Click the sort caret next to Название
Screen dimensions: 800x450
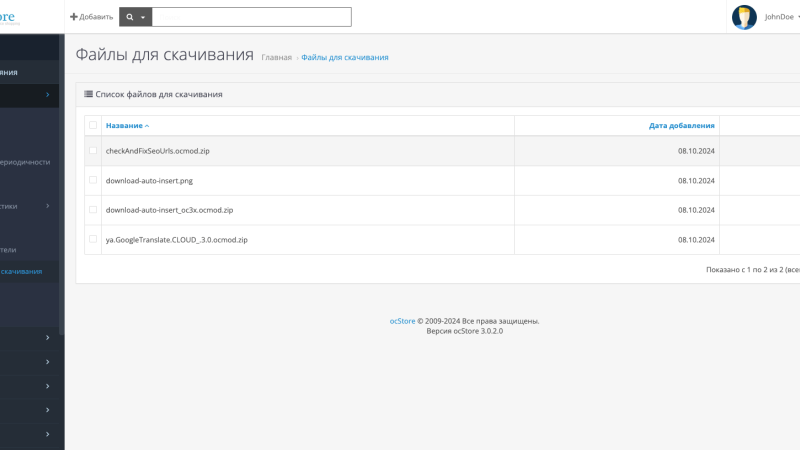(x=147, y=126)
